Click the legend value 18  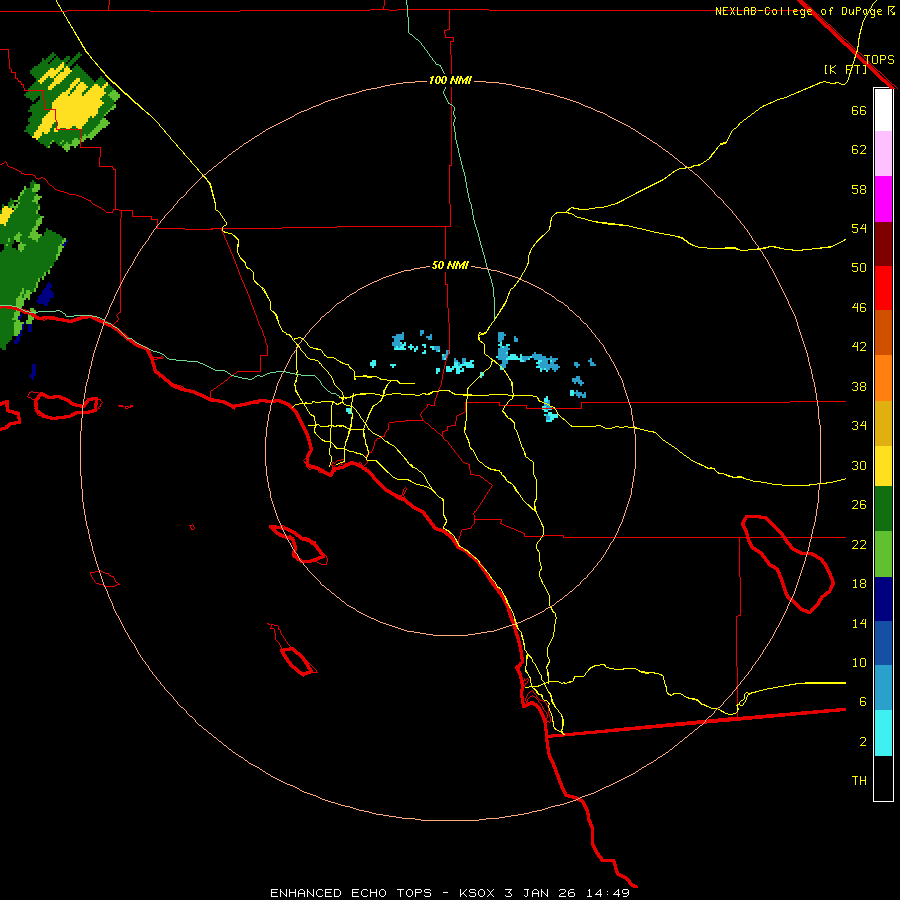[859, 584]
